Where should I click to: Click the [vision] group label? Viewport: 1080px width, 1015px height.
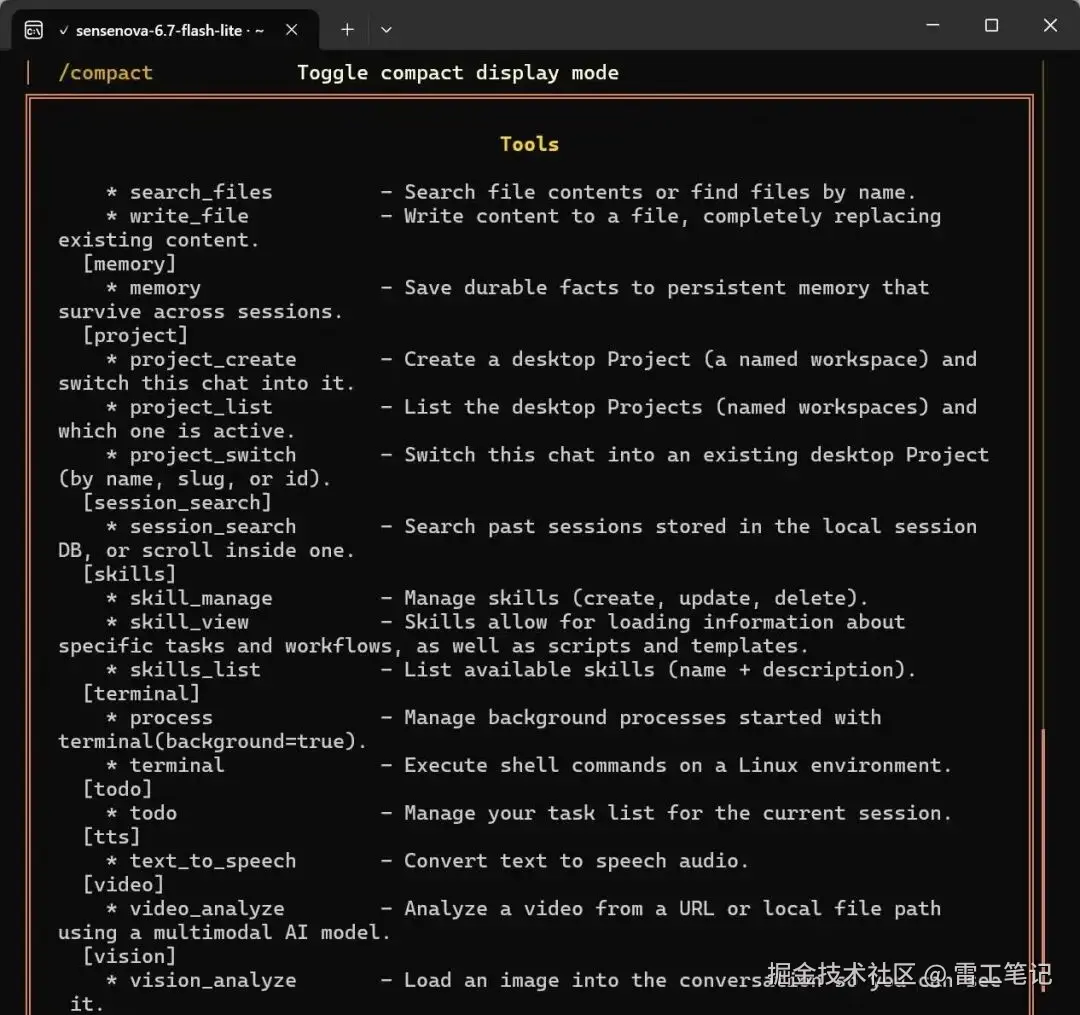coord(129,956)
